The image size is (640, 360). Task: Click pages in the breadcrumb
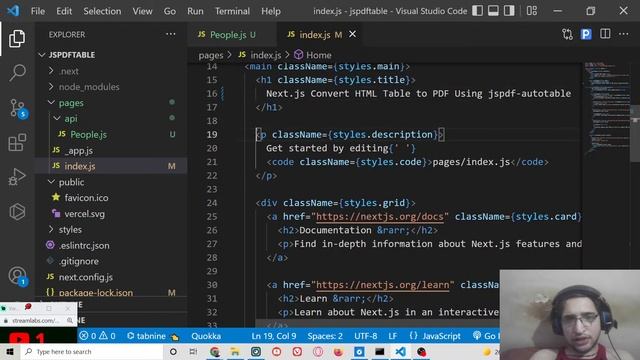[211, 55]
